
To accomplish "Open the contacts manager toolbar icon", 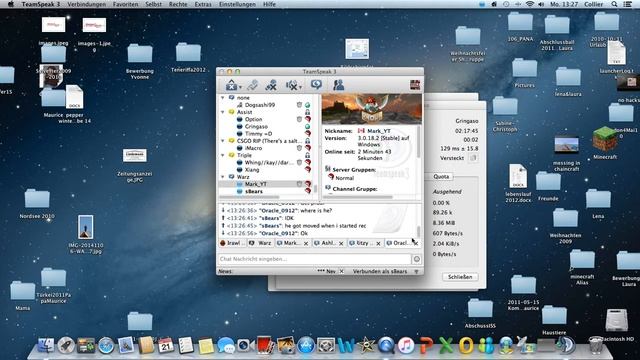I will coord(338,85).
